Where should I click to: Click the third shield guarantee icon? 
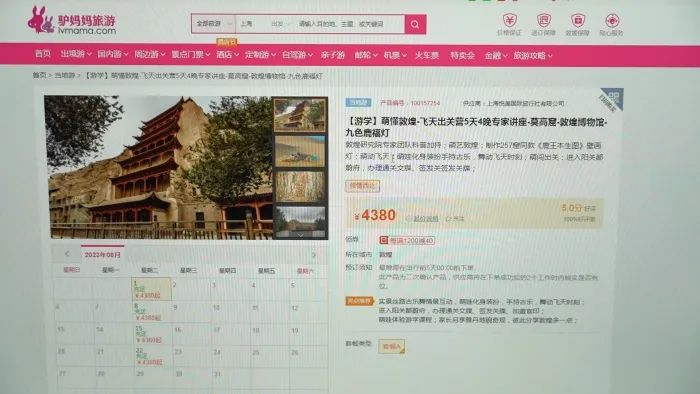[x=578, y=21]
